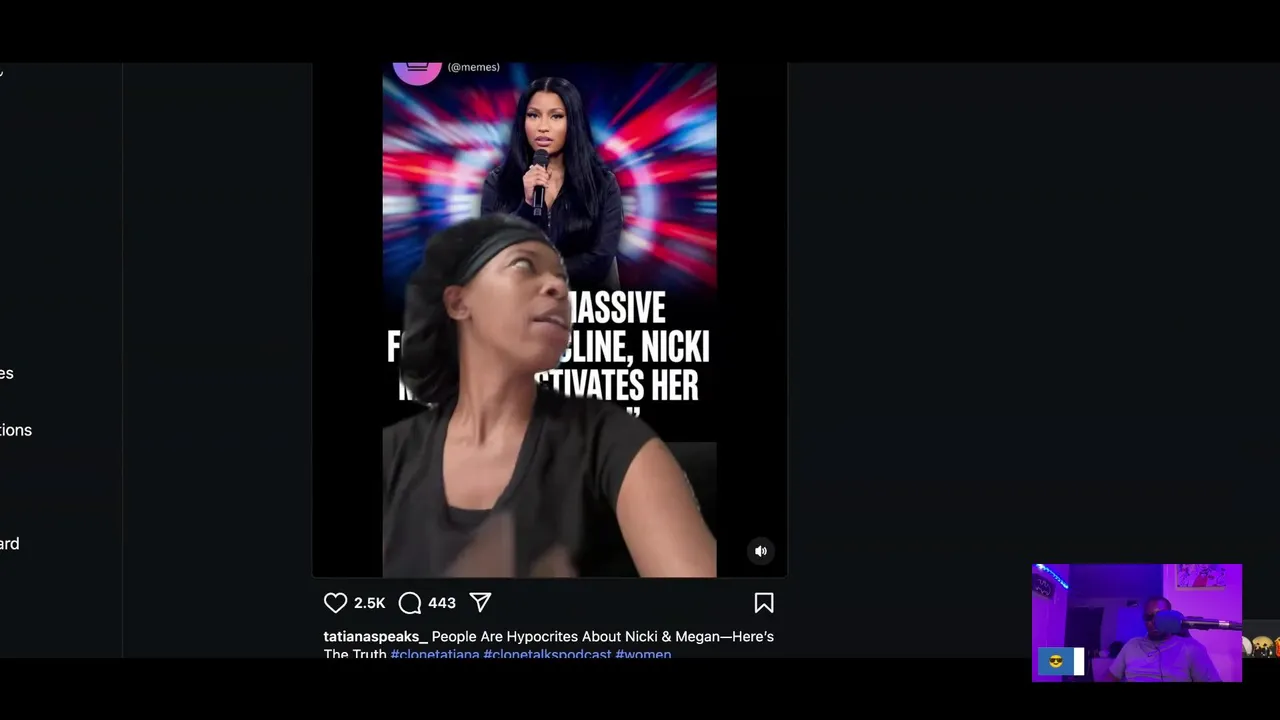
Task: Click the sunglasses emoji badge on the webcam
Action: point(1056,662)
